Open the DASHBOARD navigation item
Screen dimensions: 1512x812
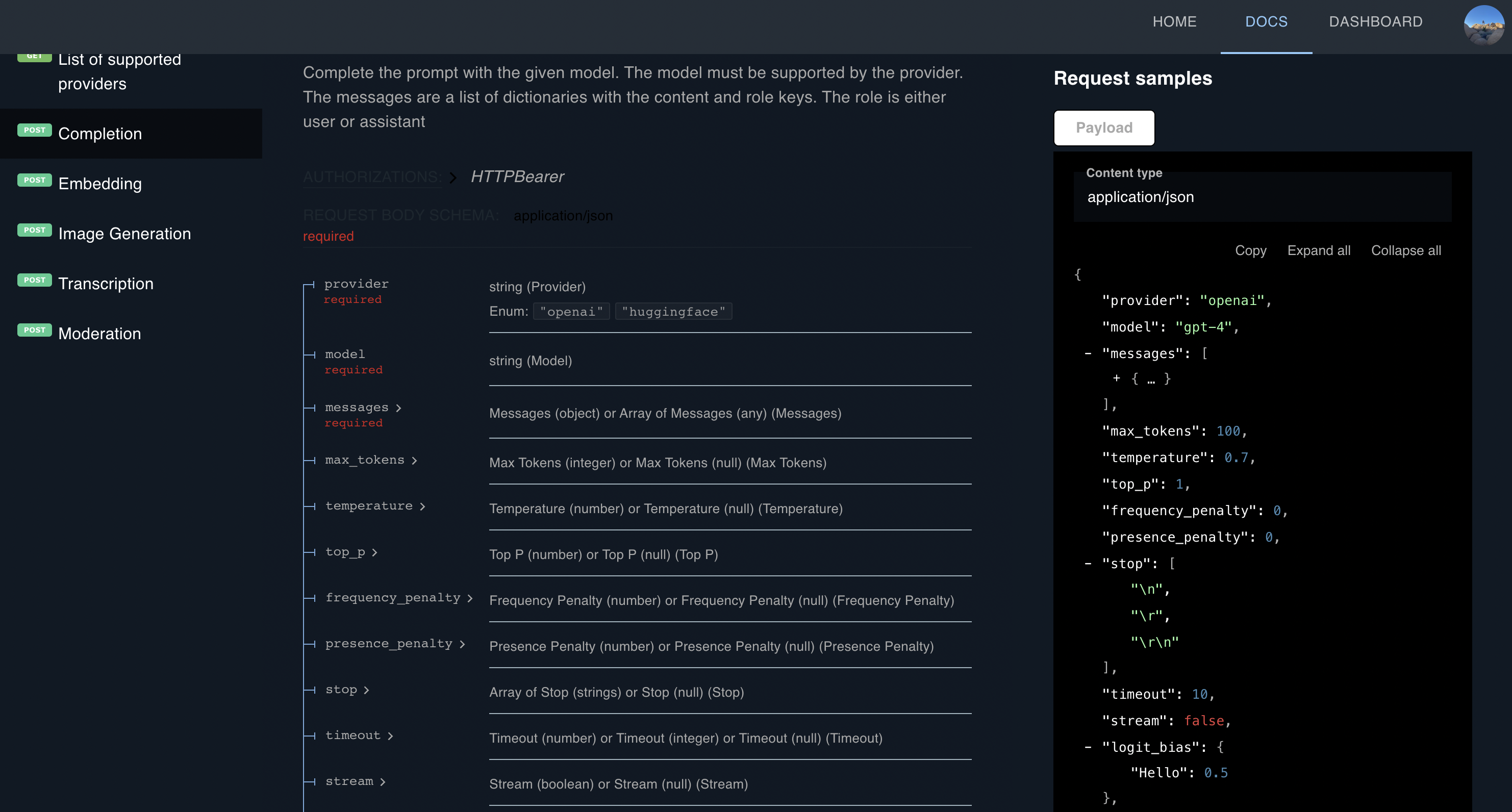click(1375, 22)
